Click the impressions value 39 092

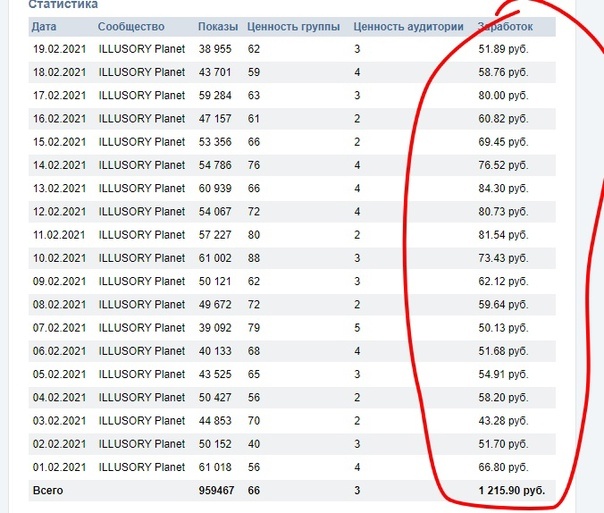coord(215,328)
